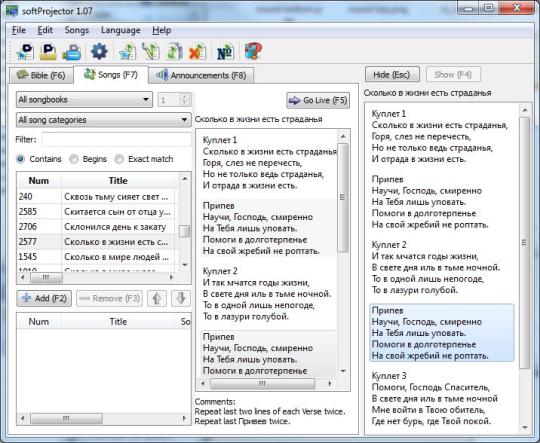540x443 pixels.
Task: Open settings via the blue gear icon
Action: coord(99,52)
